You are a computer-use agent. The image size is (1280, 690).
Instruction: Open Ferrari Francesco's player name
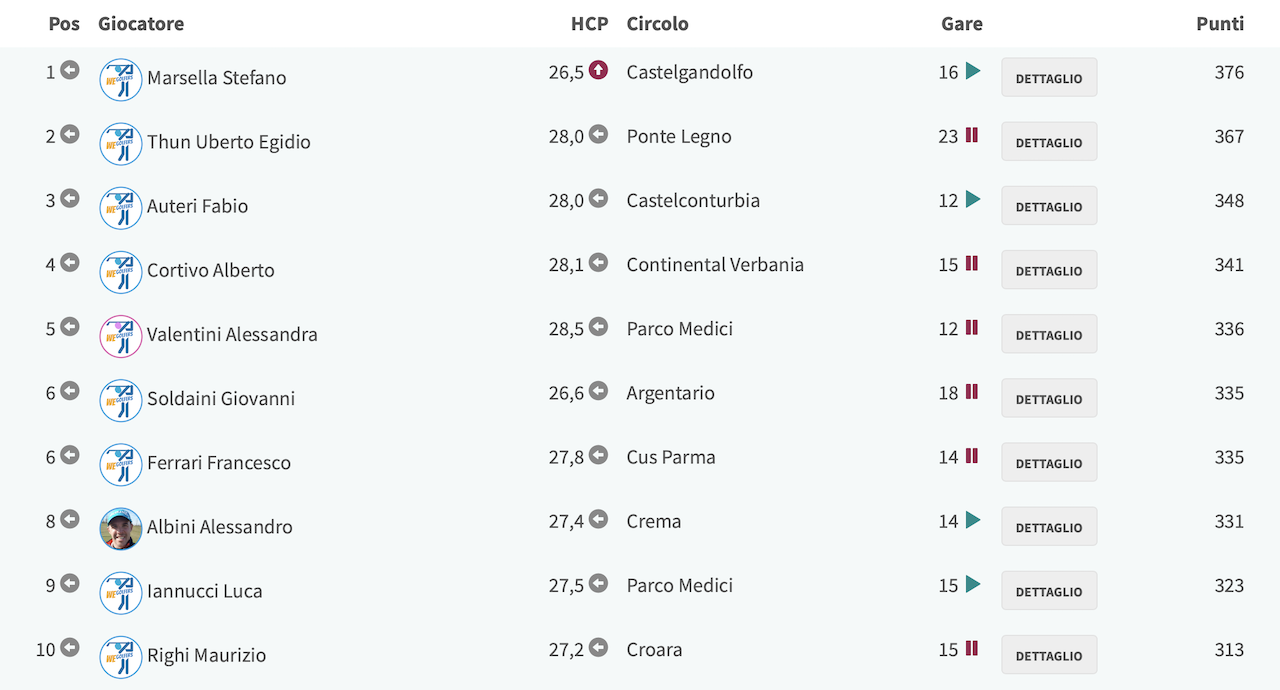pos(219,463)
